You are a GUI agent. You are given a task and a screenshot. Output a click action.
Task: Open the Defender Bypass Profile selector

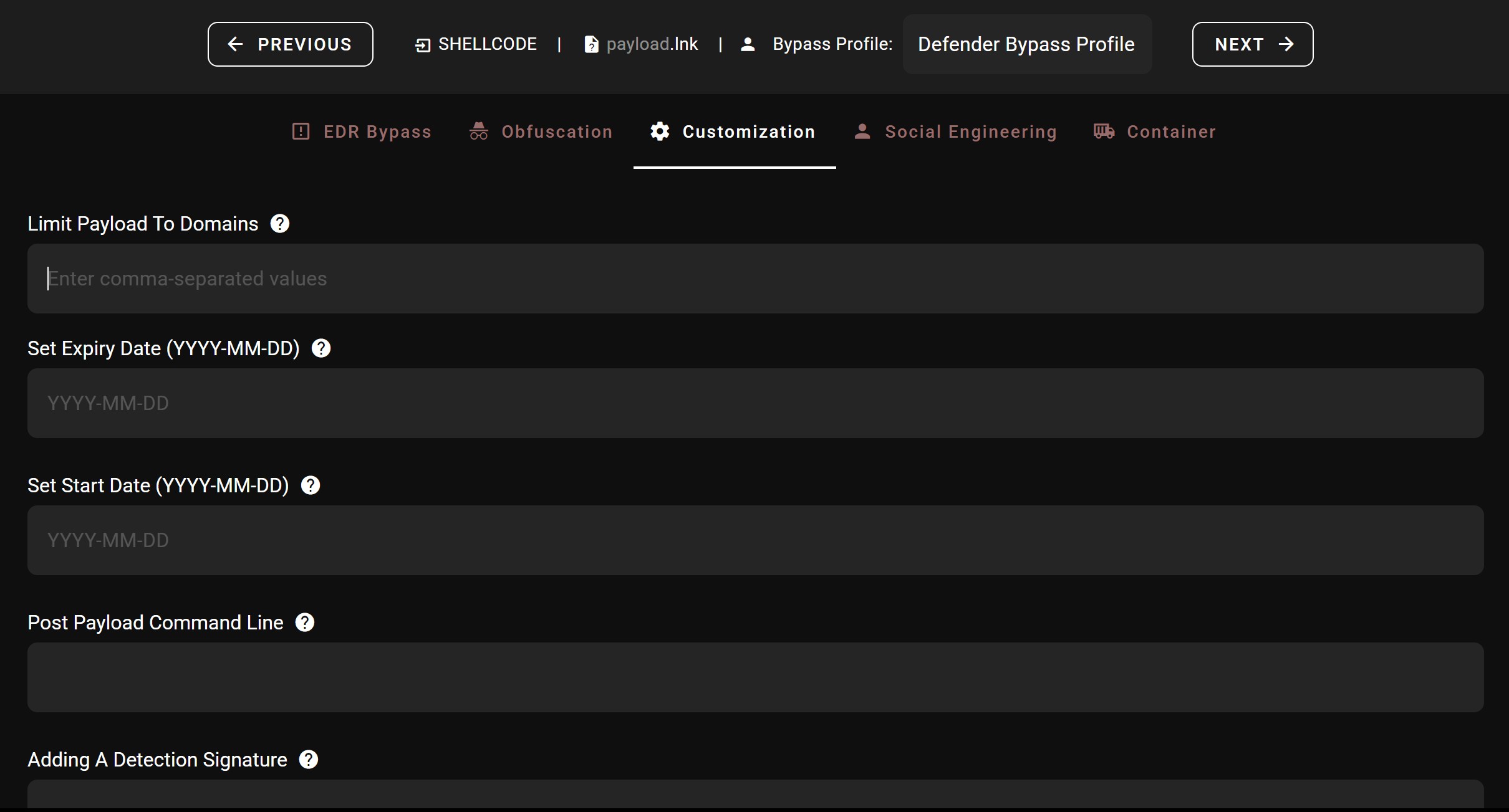[1026, 45]
